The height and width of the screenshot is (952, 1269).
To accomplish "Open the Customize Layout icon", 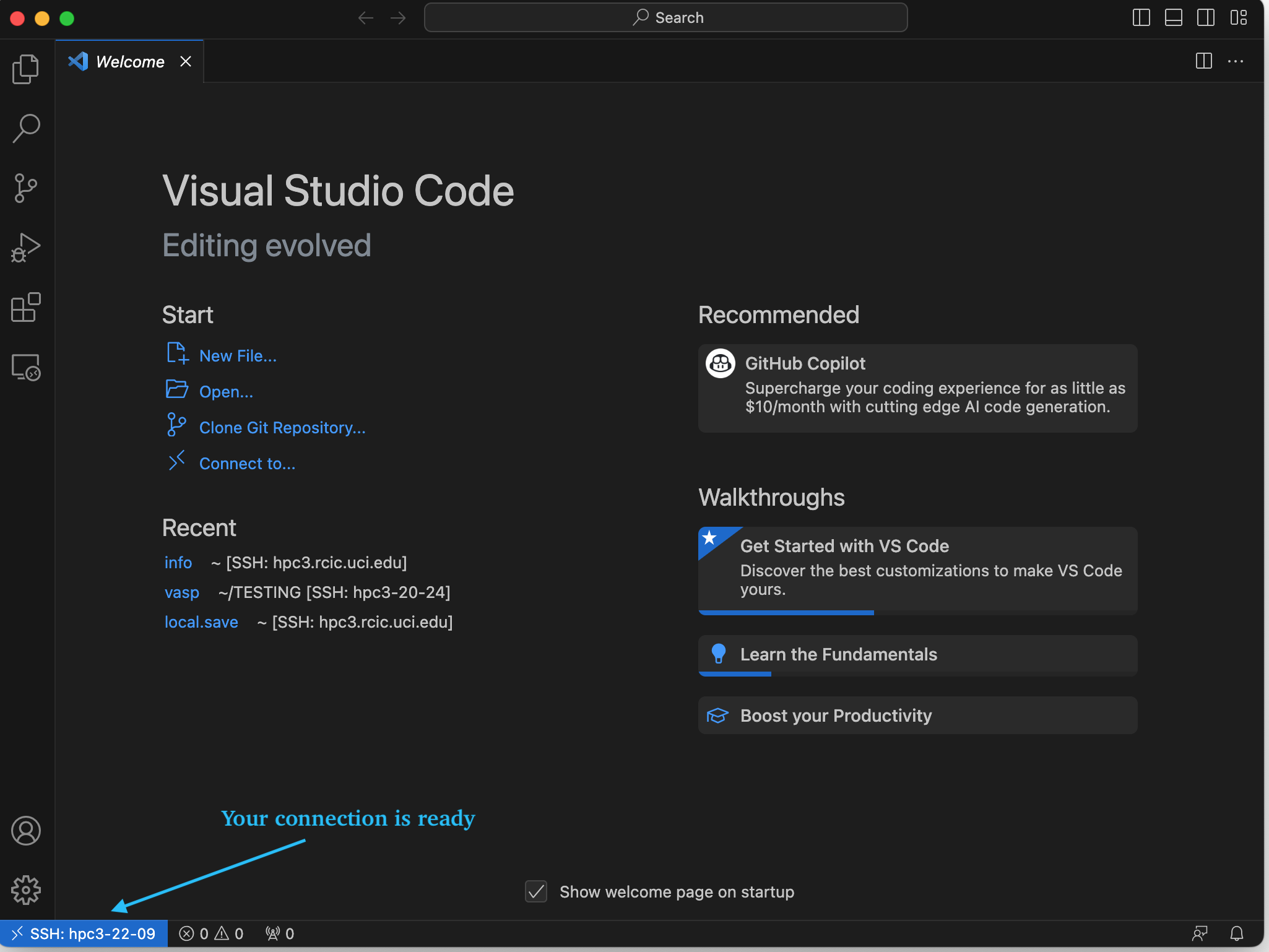I will (1238, 17).
